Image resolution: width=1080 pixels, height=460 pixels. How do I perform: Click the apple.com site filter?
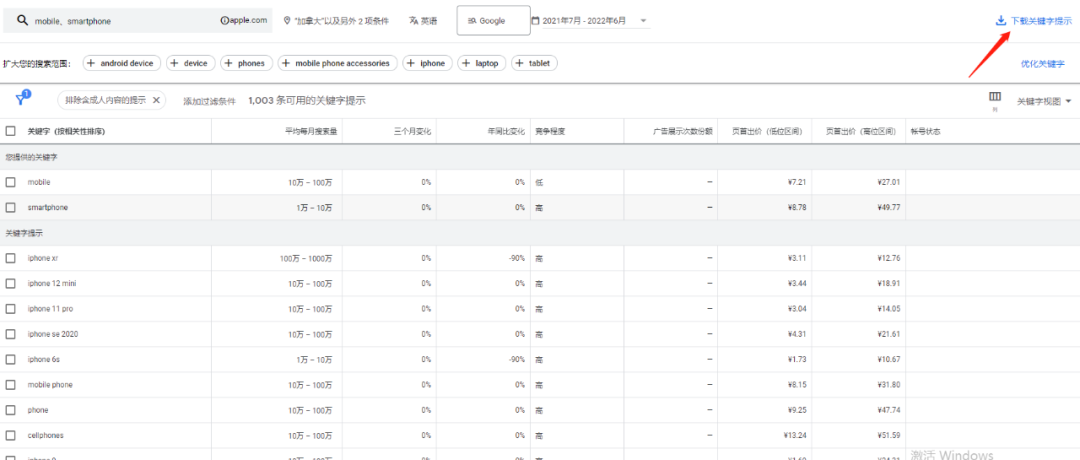(x=244, y=21)
